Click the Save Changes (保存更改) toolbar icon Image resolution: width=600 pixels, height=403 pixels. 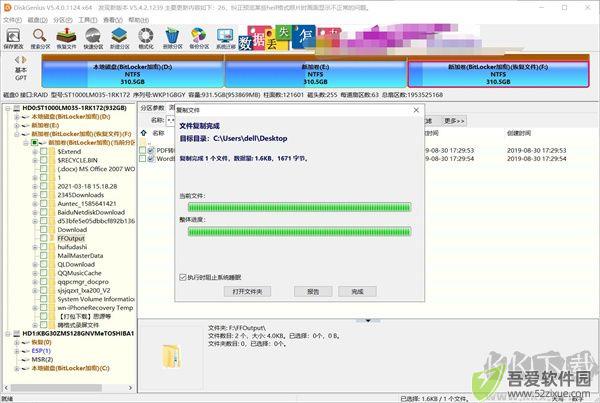click(13, 36)
